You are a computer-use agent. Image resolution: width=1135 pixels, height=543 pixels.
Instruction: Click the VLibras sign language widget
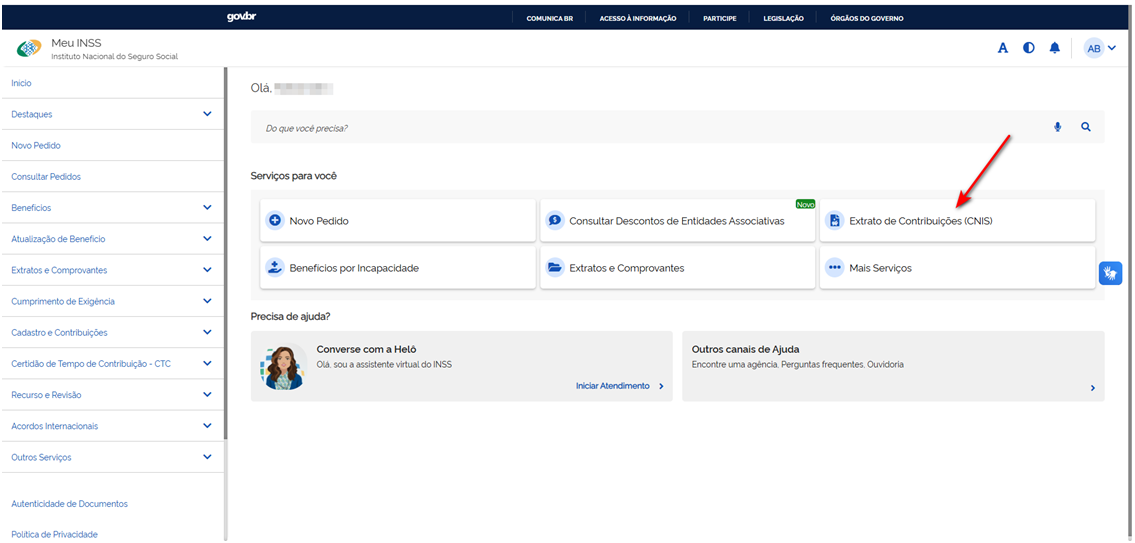click(1110, 273)
